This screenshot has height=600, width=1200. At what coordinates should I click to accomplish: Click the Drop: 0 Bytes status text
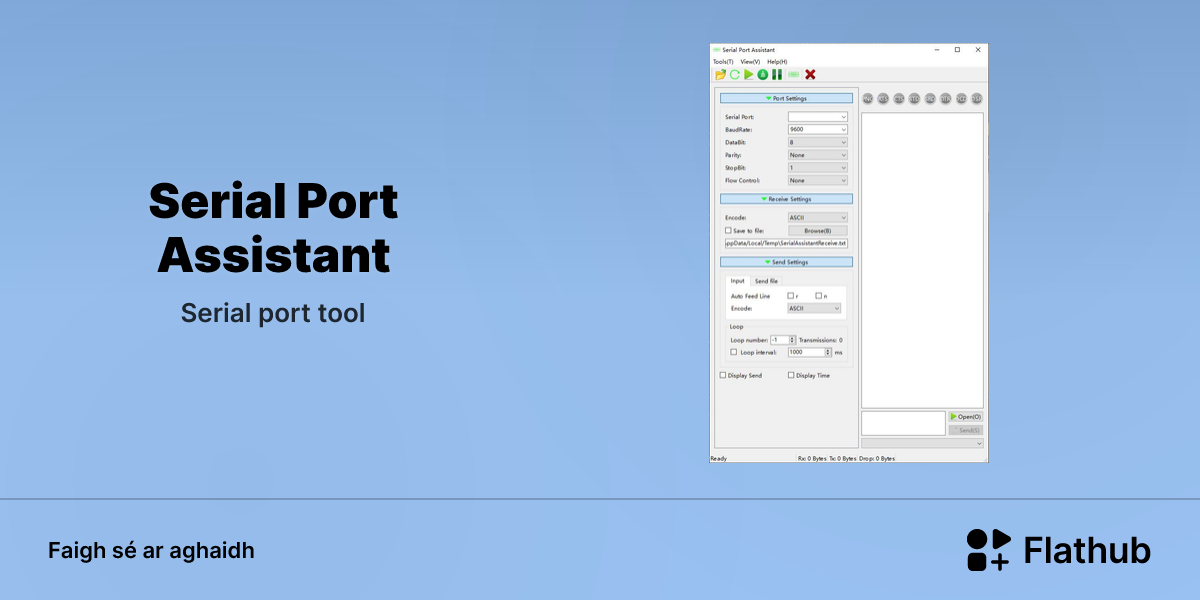877,458
